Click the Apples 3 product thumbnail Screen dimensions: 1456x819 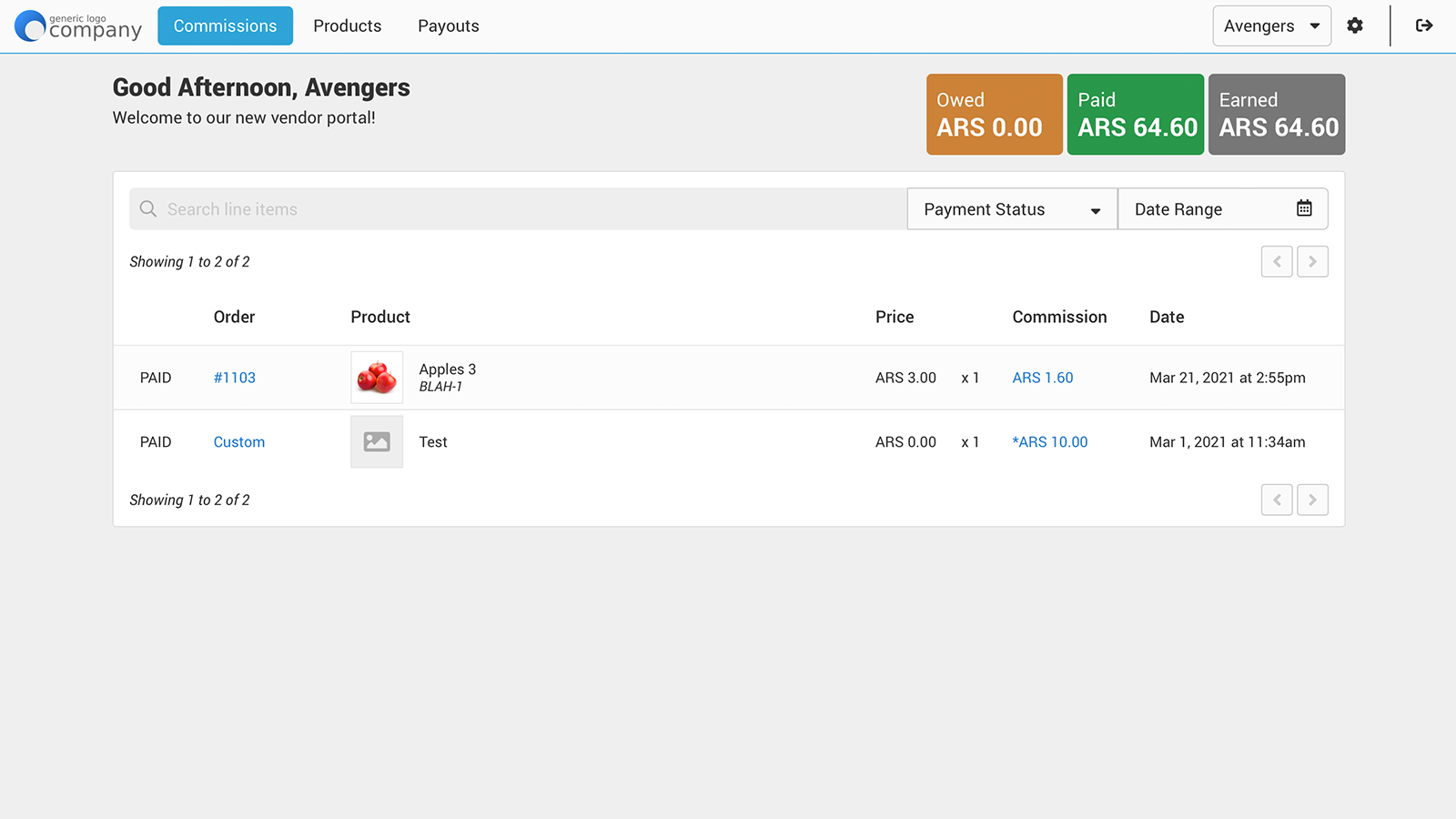pos(377,378)
